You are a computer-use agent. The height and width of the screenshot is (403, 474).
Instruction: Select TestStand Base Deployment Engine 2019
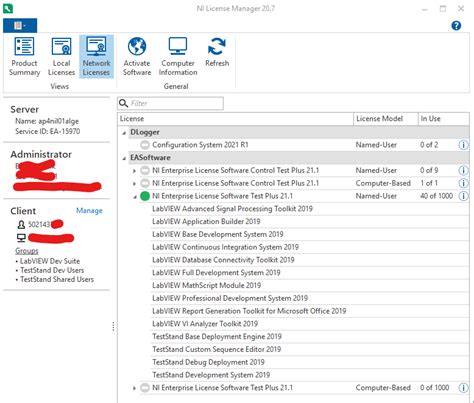pos(217,336)
